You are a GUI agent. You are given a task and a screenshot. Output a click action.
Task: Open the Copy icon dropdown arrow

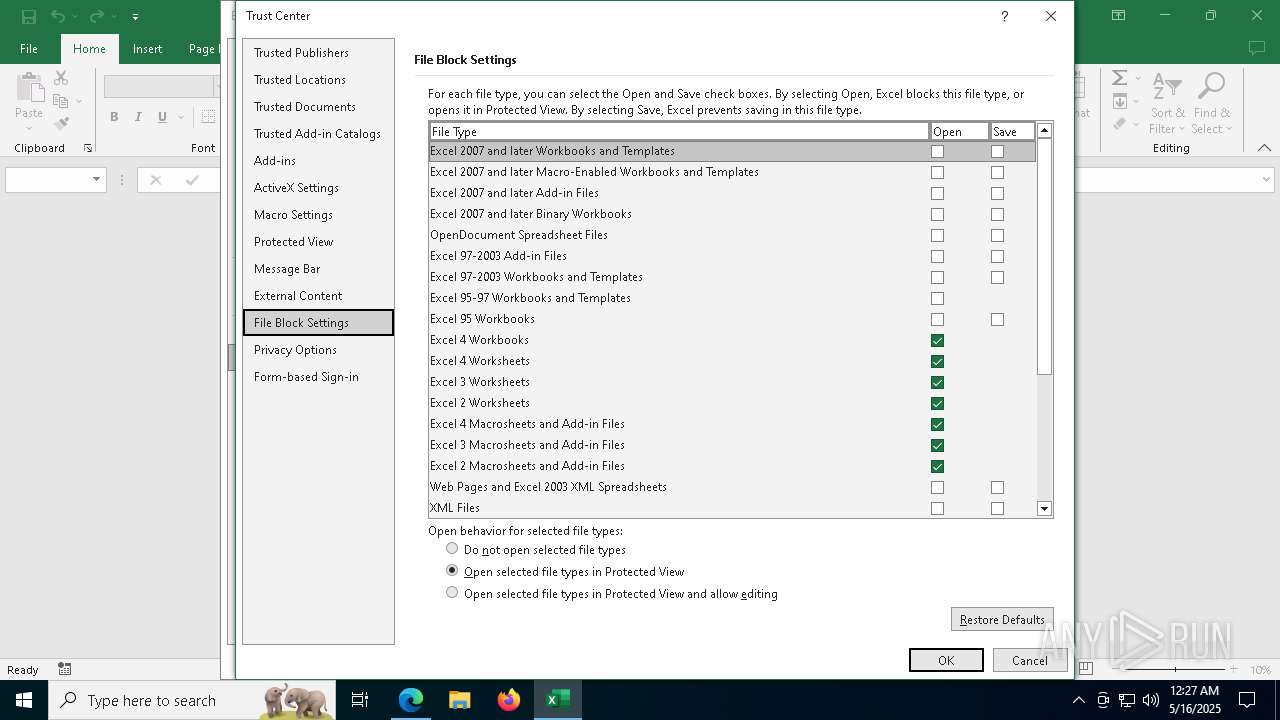[x=78, y=101]
